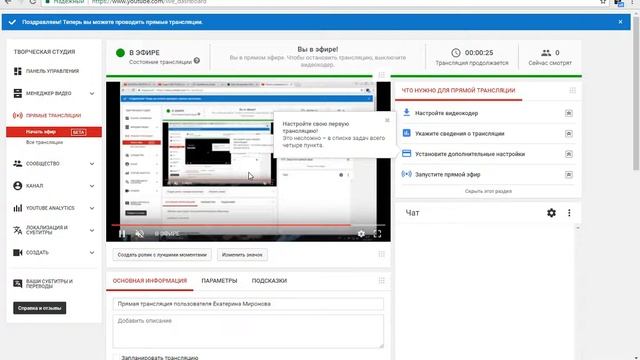Click the Канал account icon
Viewport: 640px width, 360px height.
pyautogui.click(x=18, y=186)
